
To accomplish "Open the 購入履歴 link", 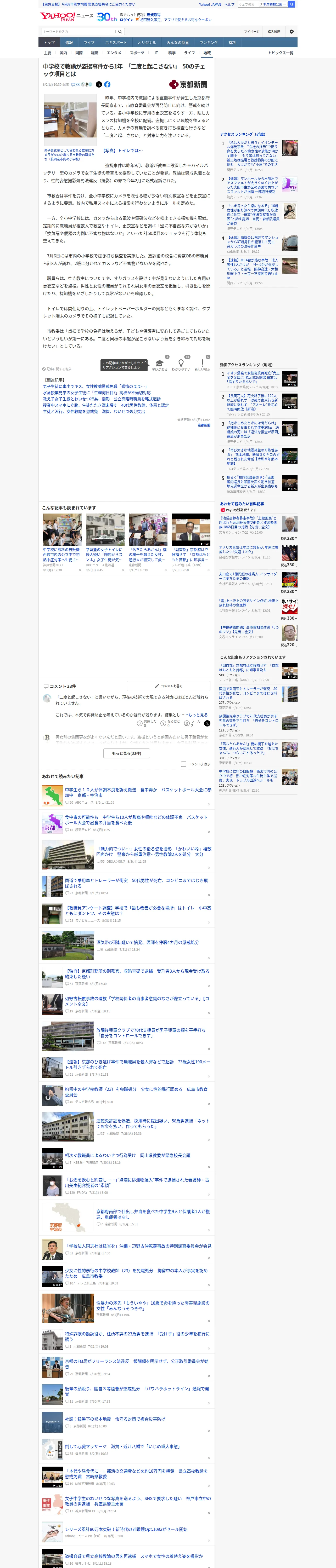I will (274, 32).
